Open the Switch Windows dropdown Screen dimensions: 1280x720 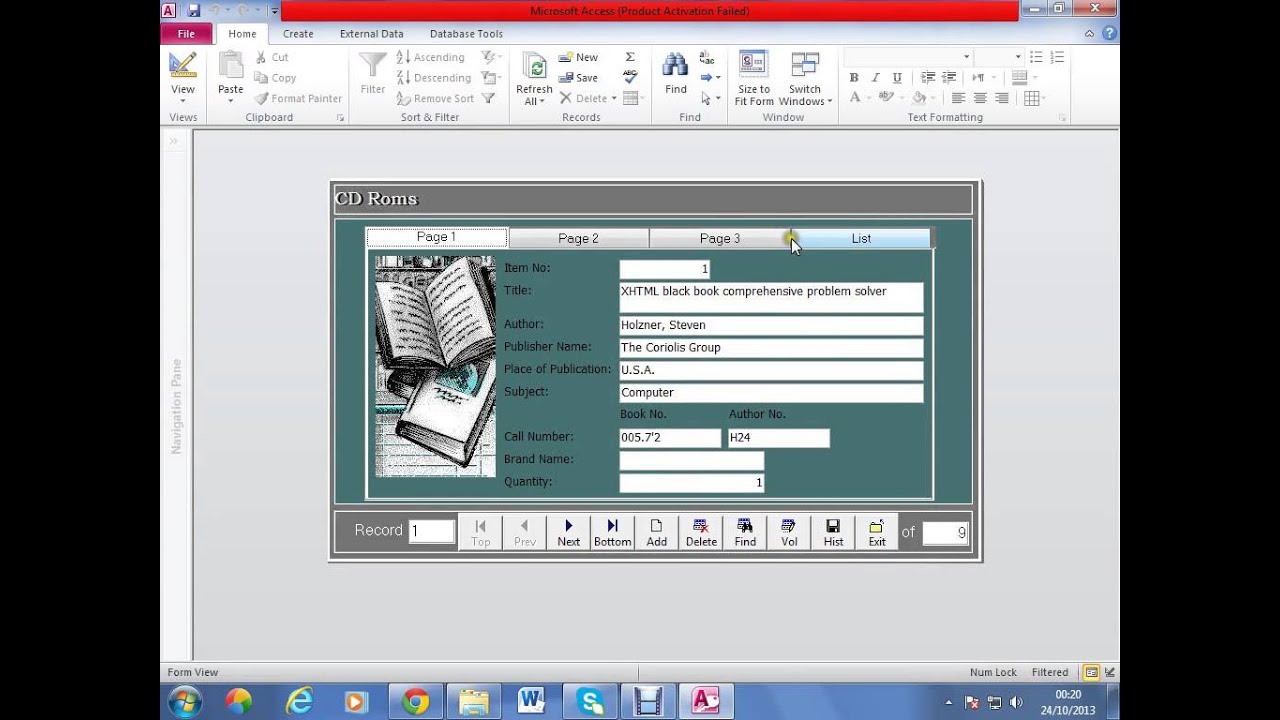coord(804,78)
